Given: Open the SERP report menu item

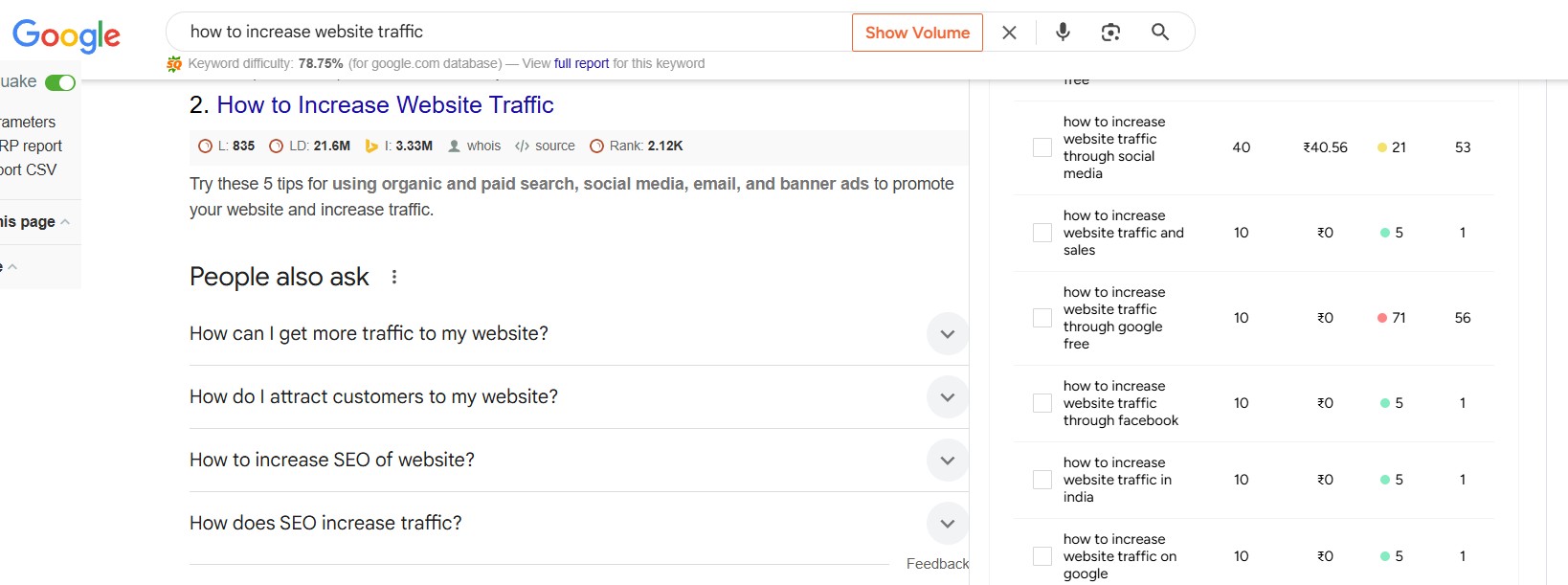Looking at the screenshot, I should pyautogui.click(x=31, y=146).
